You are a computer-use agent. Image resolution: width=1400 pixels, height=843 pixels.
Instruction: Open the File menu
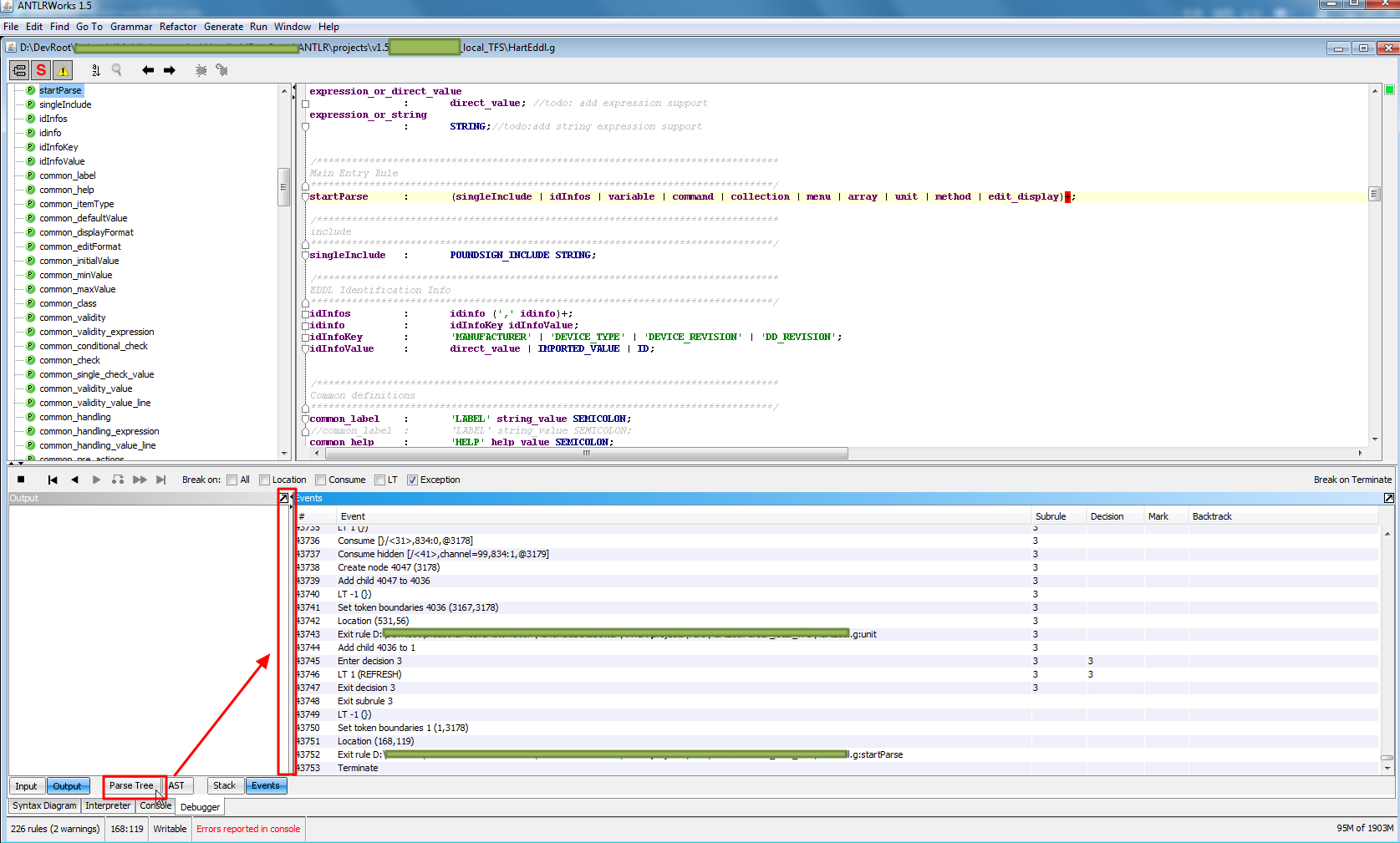coord(11,27)
